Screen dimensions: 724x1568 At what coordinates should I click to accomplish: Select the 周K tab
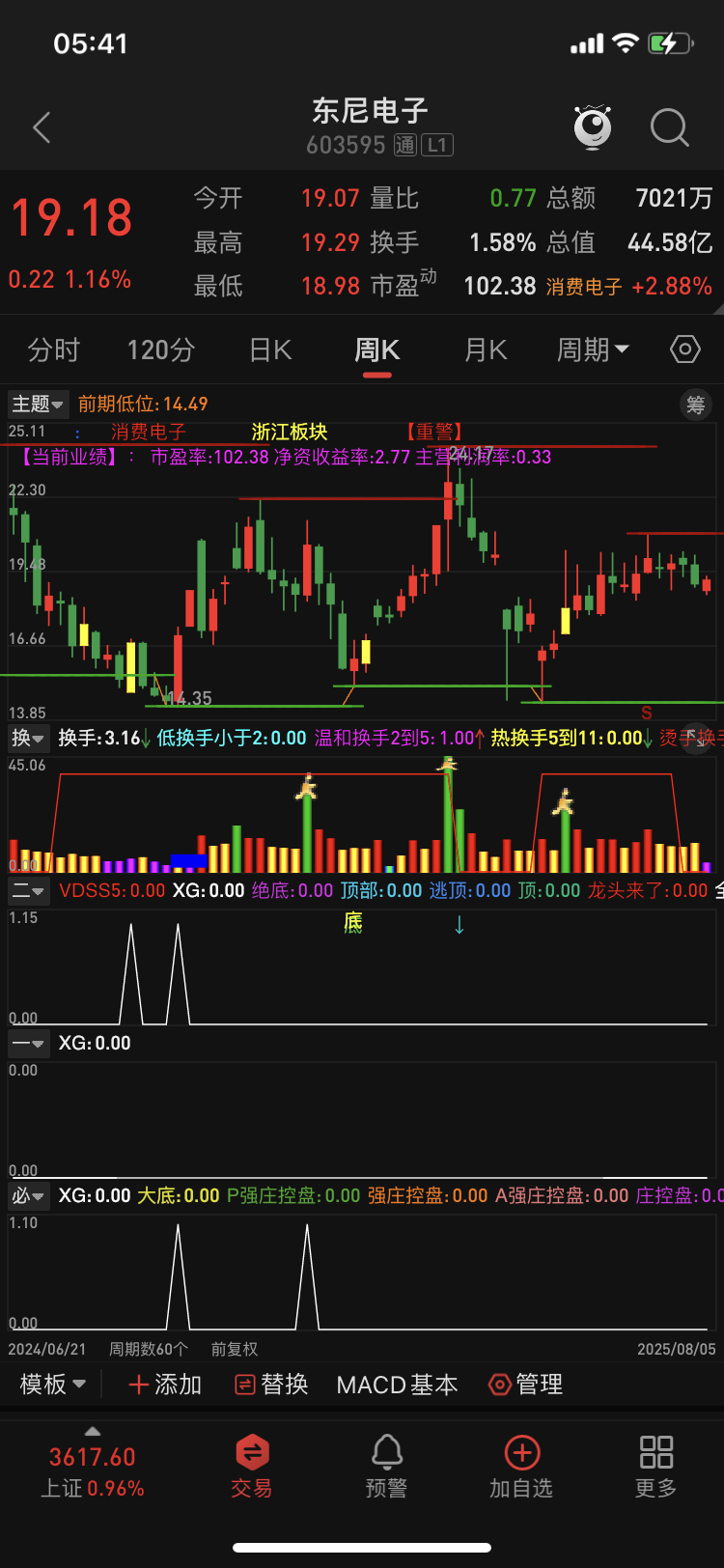pos(377,350)
